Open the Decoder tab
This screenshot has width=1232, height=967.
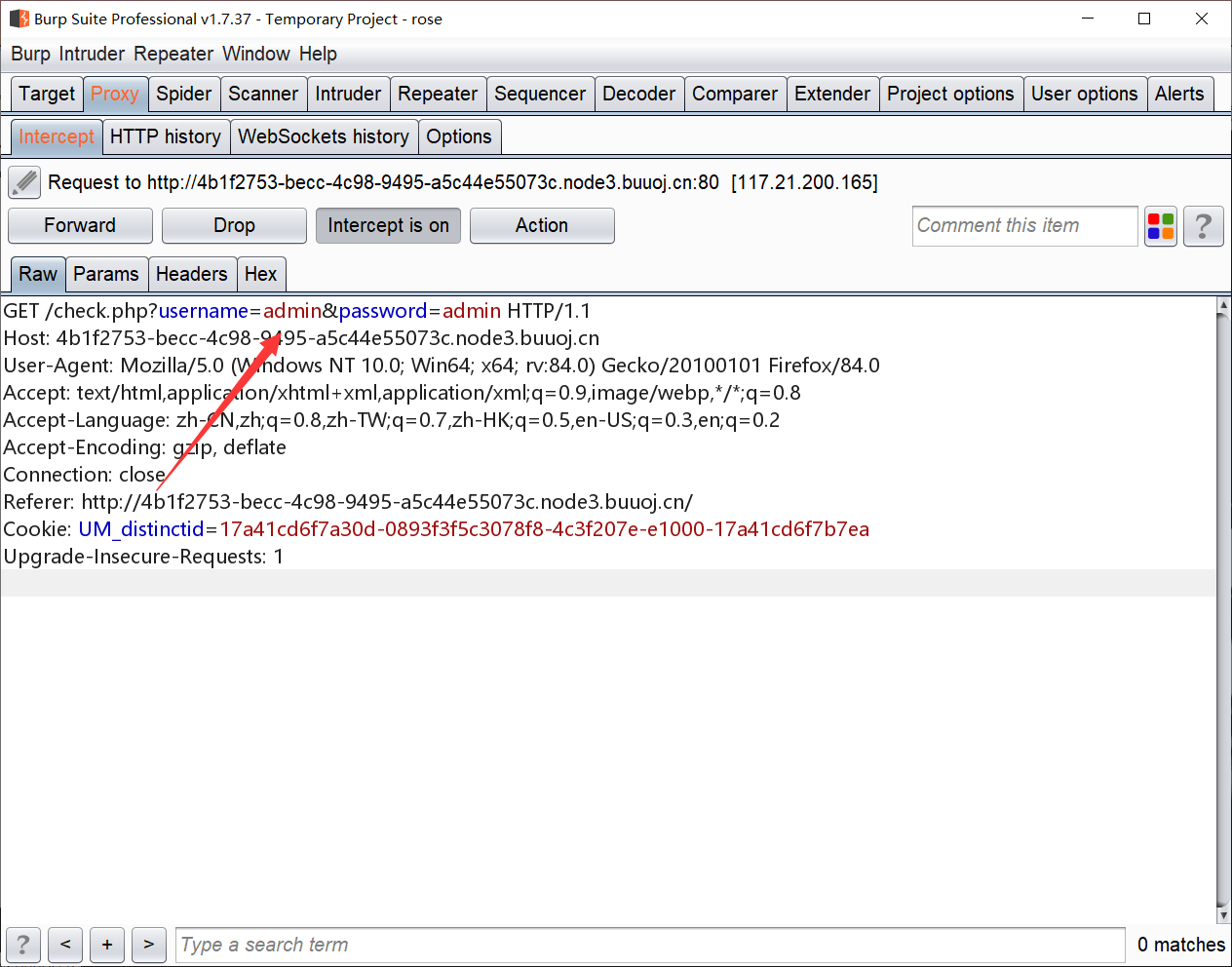point(639,94)
